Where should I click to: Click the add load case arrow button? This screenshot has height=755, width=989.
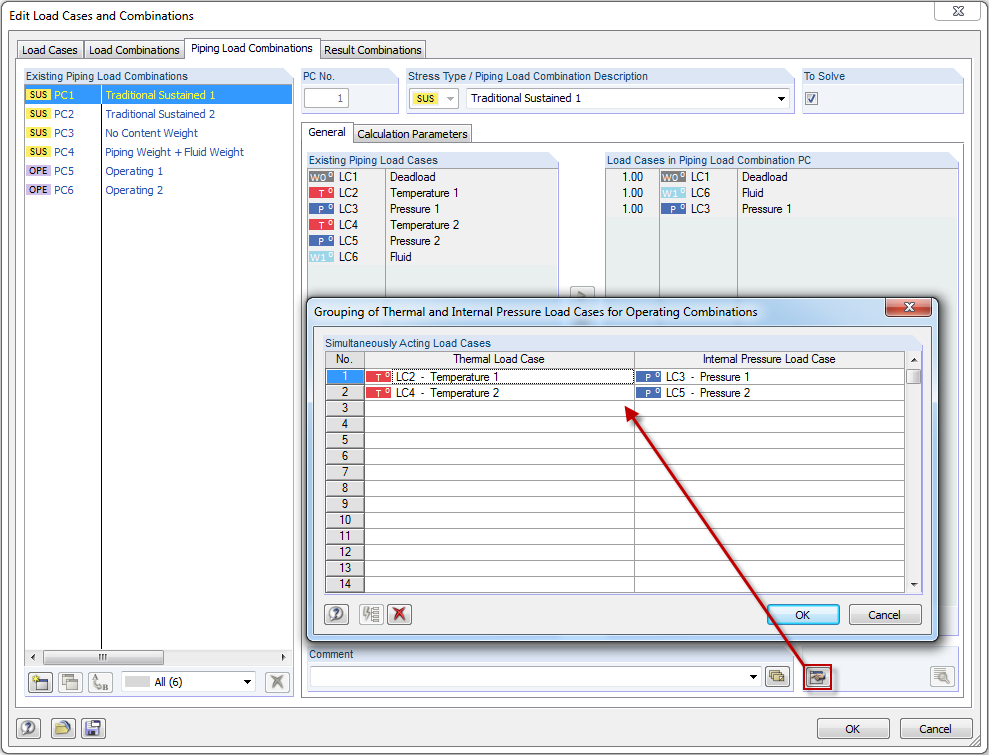coord(582,292)
